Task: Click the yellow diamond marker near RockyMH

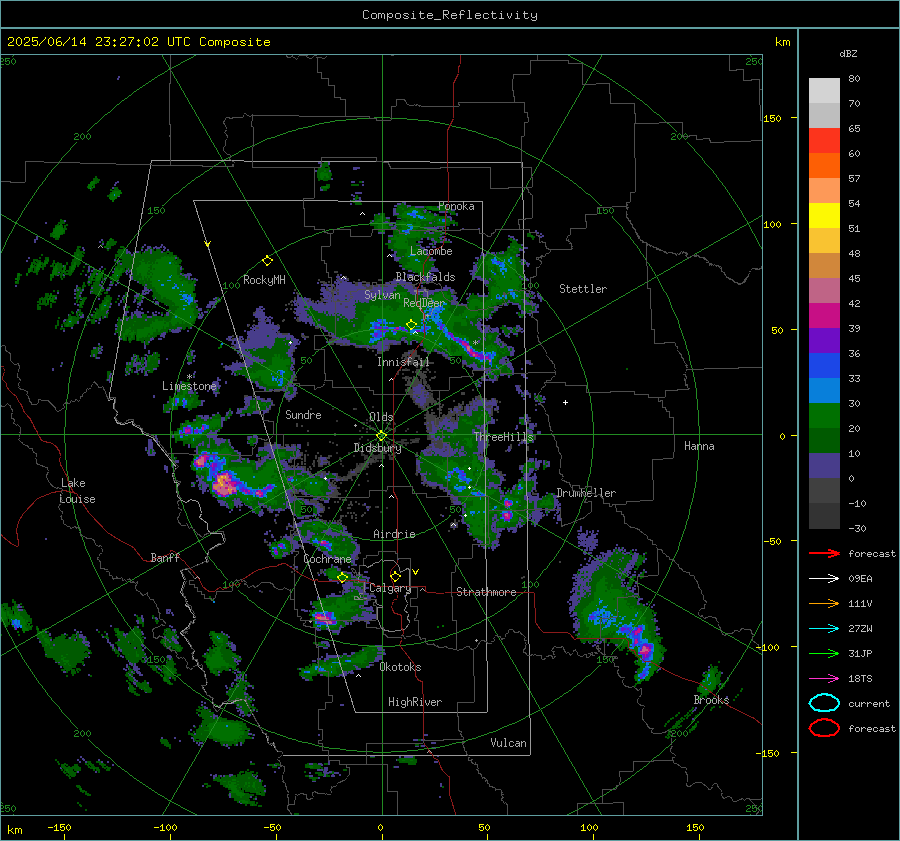Action: point(267,261)
